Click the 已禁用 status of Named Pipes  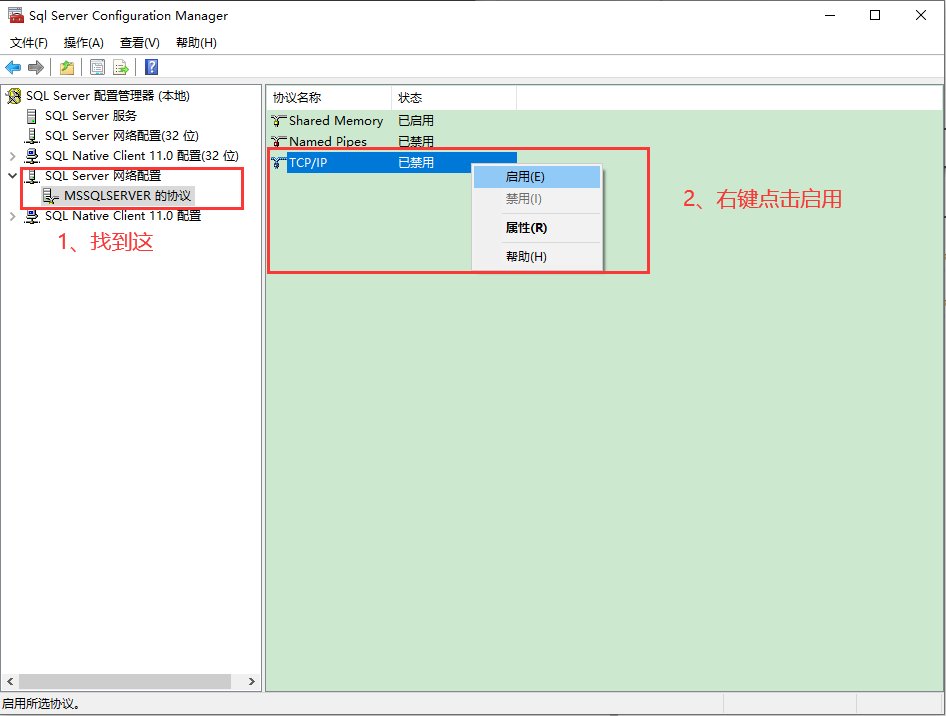416,141
